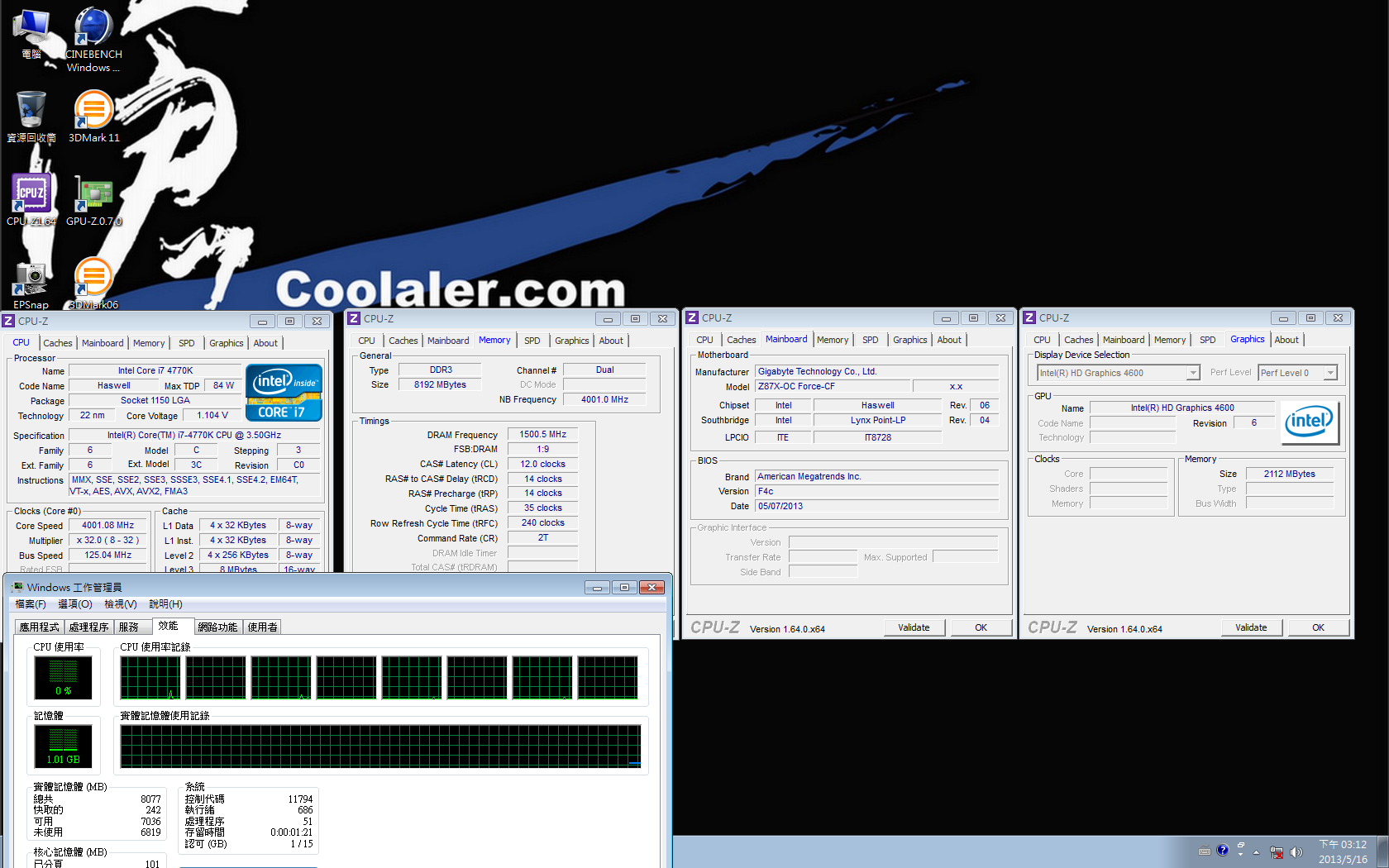Click the Task Manager title bar icon
Viewport: 1389px width, 868px height.
click(x=17, y=587)
